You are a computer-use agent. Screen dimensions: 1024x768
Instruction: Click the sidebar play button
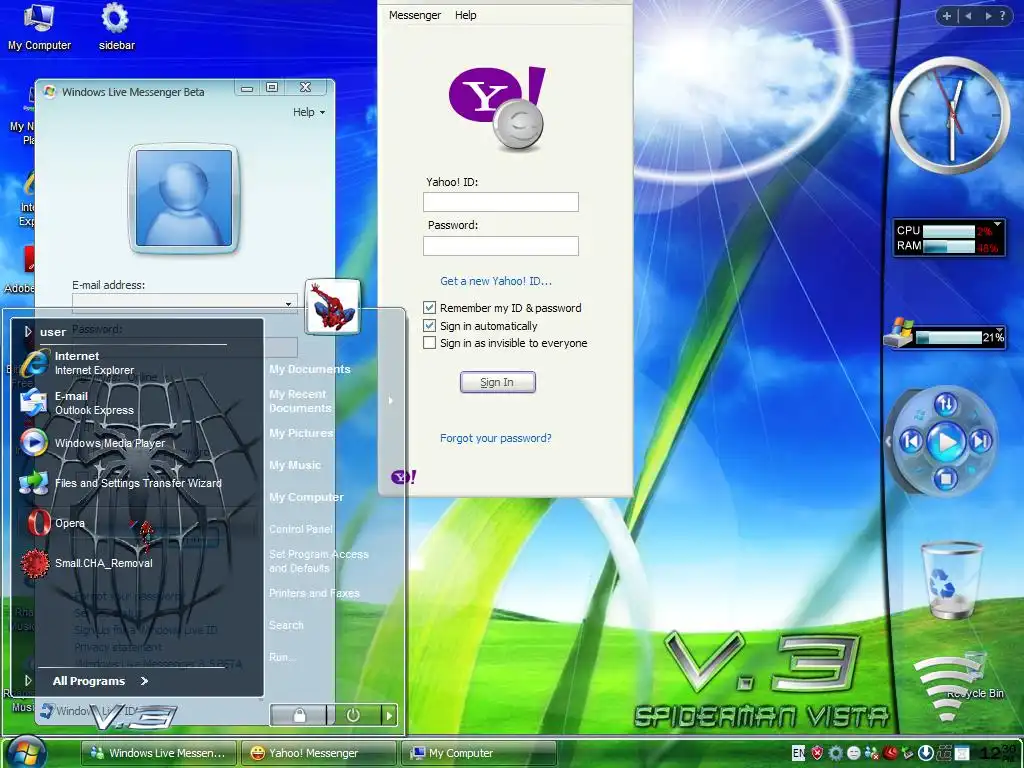pyautogui.click(x=946, y=442)
